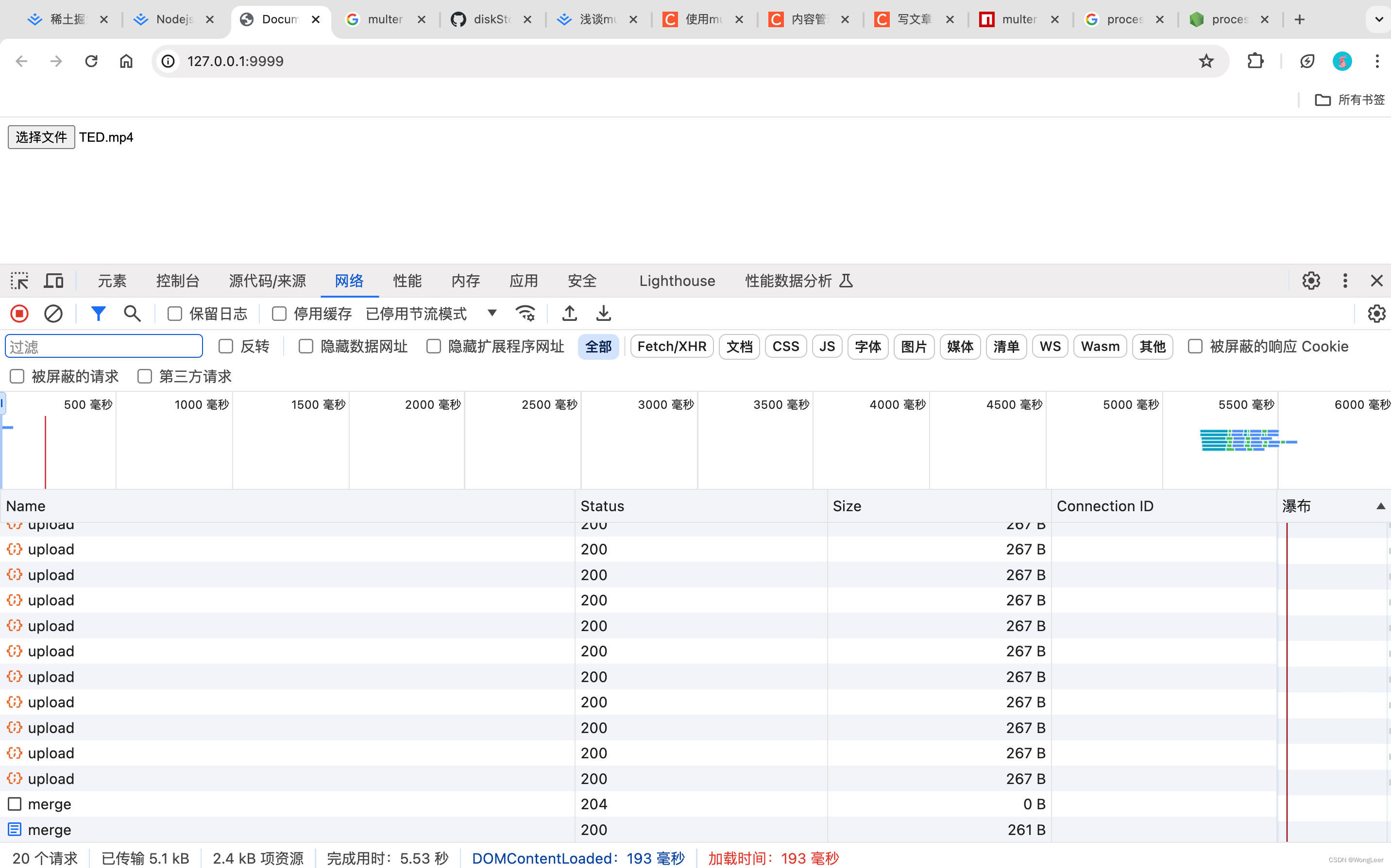Click the browser back arrow
Screen dimensions: 1391x868
tap(21, 62)
